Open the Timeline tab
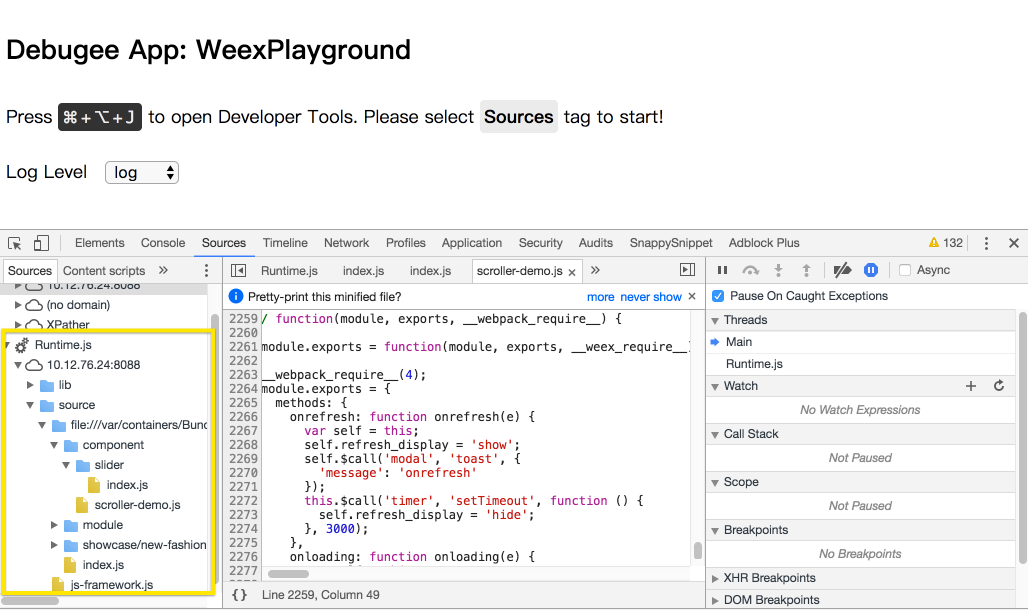Image resolution: width=1028 pixels, height=610 pixels. [x=285, y=243]
